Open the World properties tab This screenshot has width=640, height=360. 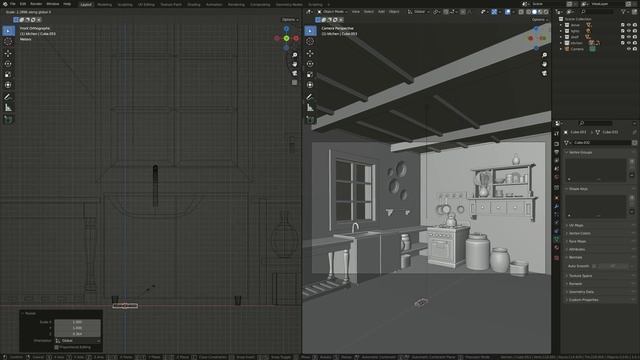click(556, 177)
